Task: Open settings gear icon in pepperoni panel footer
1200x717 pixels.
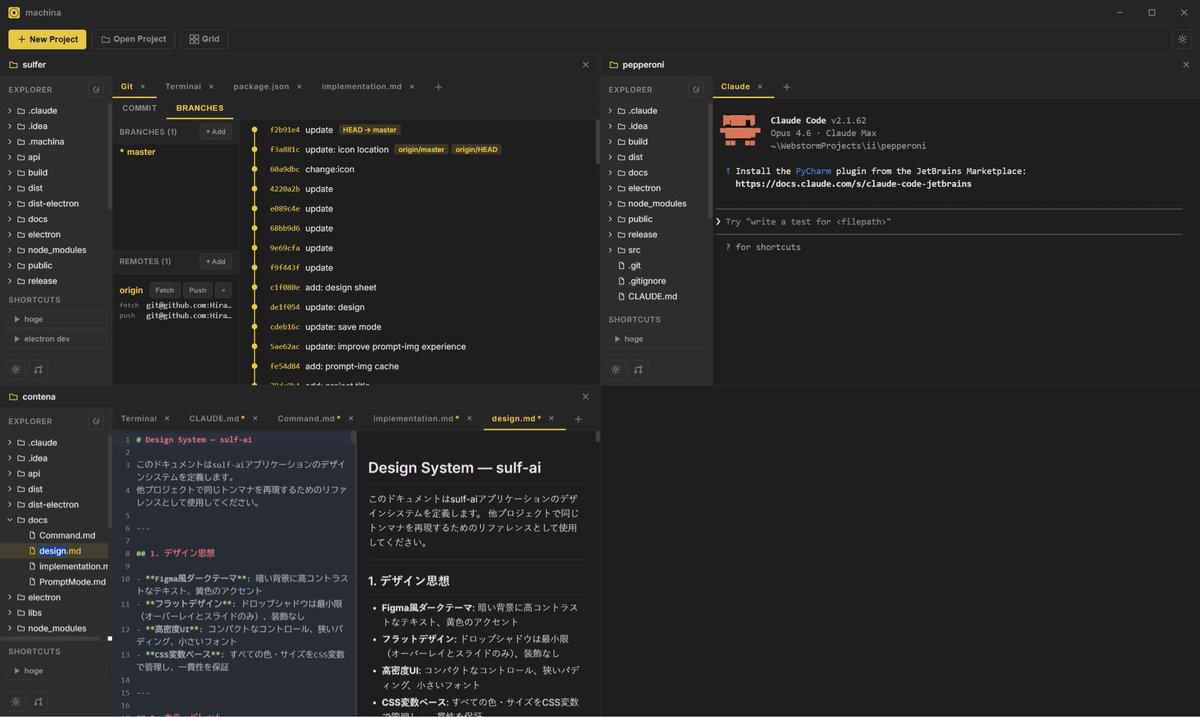Action: [x=615, y=369]
